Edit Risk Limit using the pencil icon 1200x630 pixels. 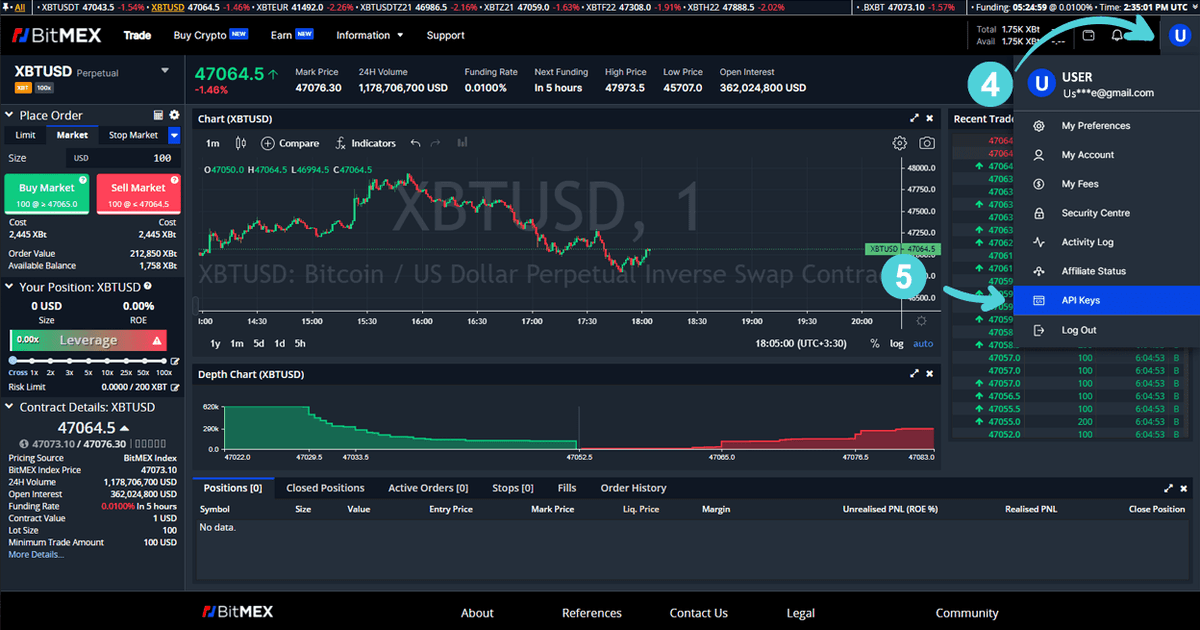175,386
